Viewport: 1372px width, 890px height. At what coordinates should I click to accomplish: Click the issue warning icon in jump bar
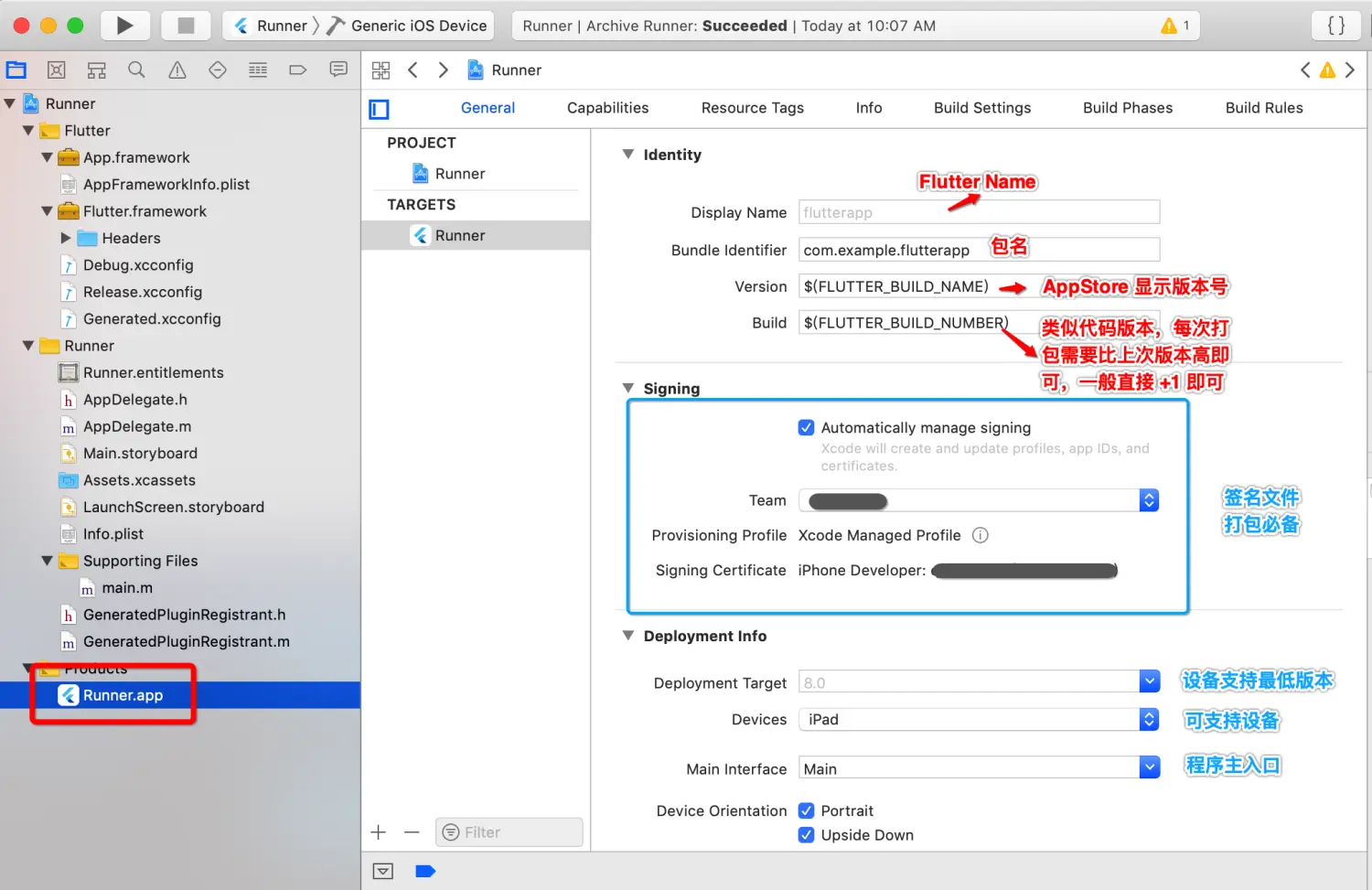1327,70
